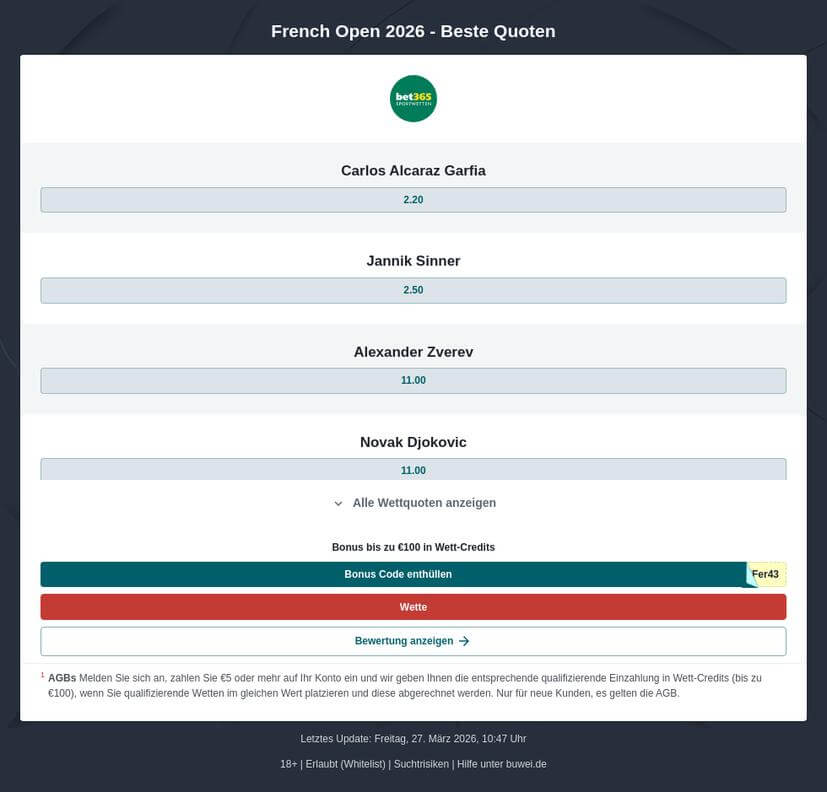This screenshot has width=827, height=792.
Task: Choose Alexander Zverev odds 11.00
Action: (x=413, y=380)
